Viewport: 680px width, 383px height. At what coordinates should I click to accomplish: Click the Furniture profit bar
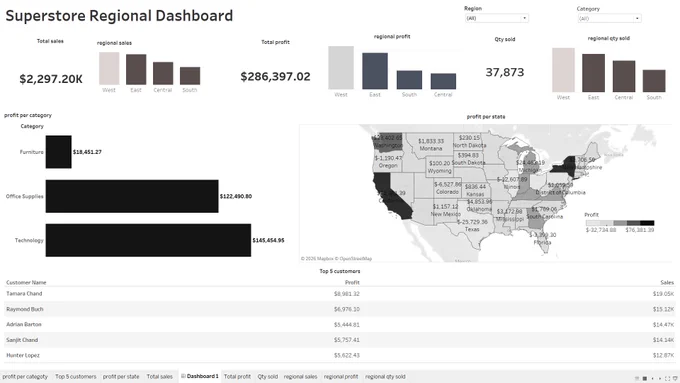59,152
